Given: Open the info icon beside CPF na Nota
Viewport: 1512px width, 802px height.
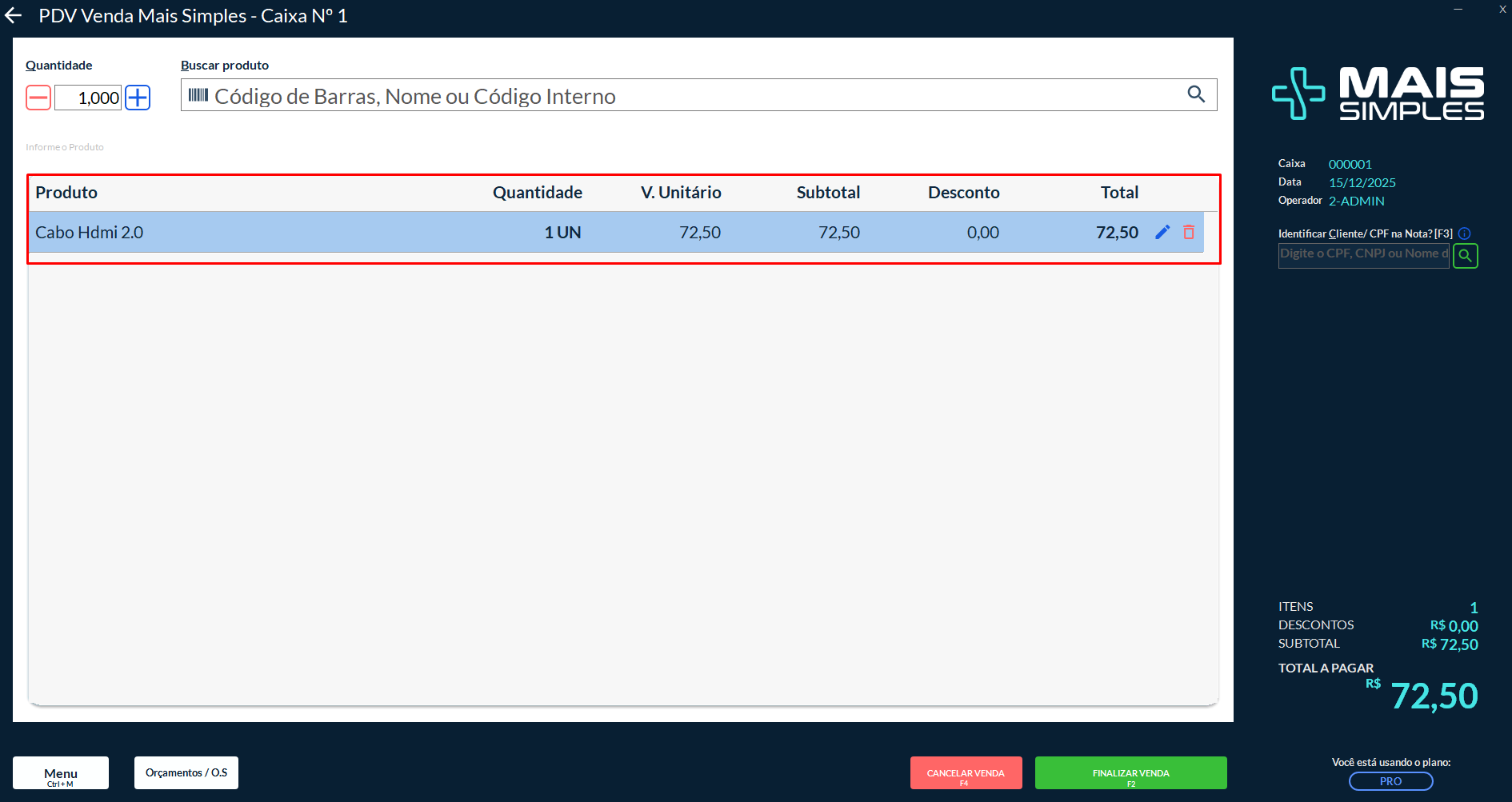Looking at the screenshot, I should (1464, 233).
